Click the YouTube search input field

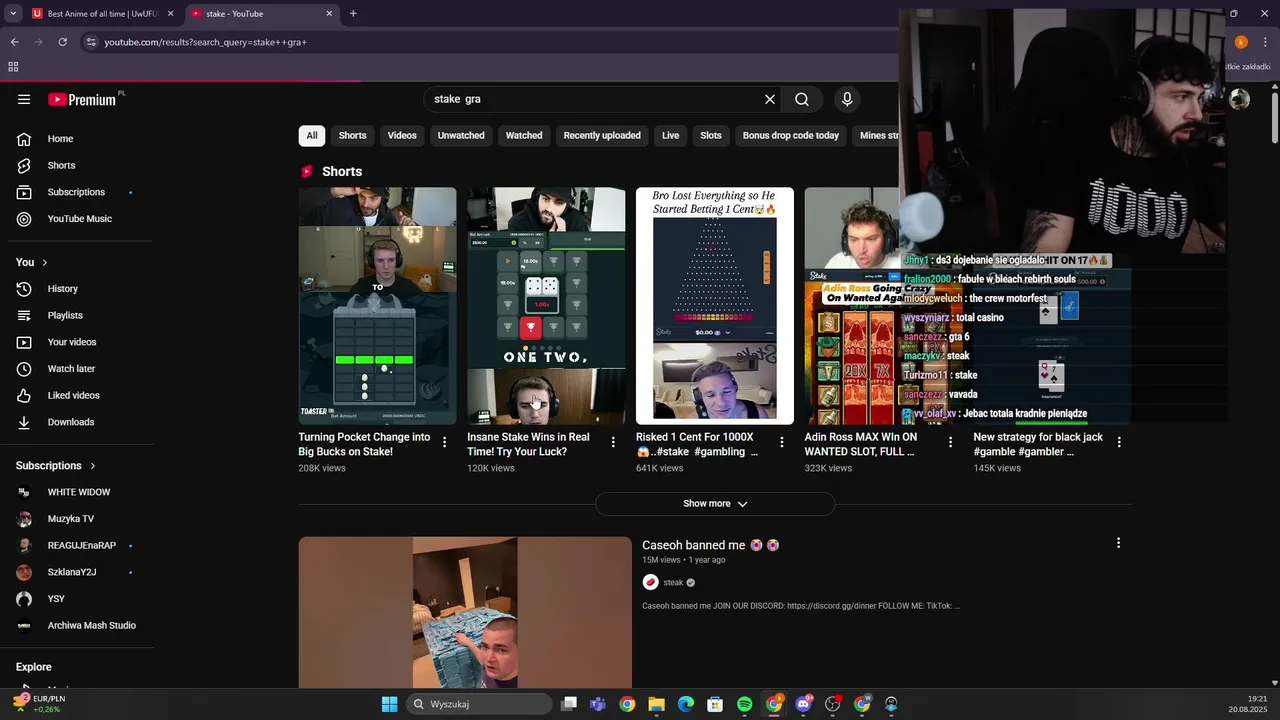pyautogui.click(x=595, y=99)
